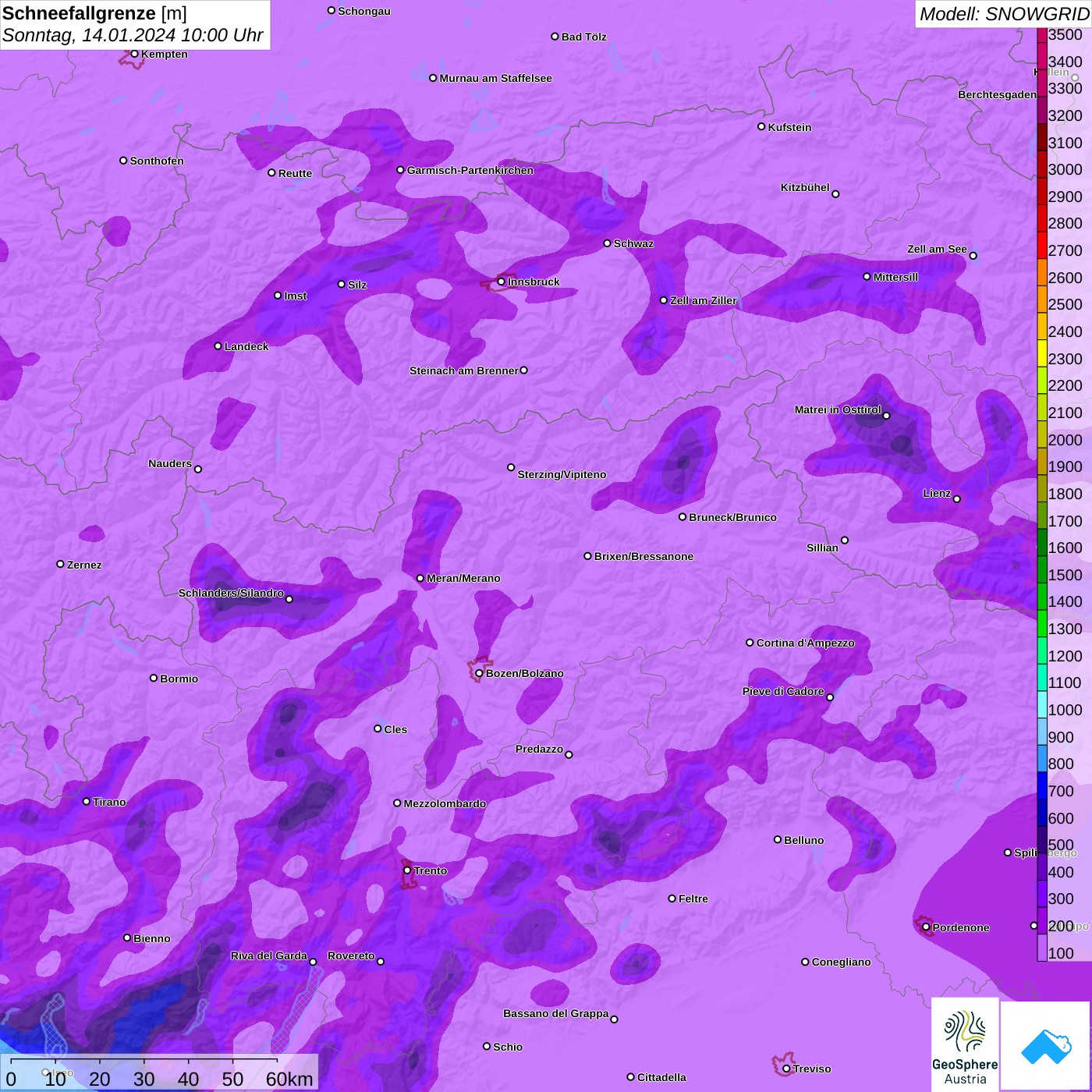1092x1092 pixels.
Task: Select the Pordenone marker dot
Action: [x=926, y=927]
